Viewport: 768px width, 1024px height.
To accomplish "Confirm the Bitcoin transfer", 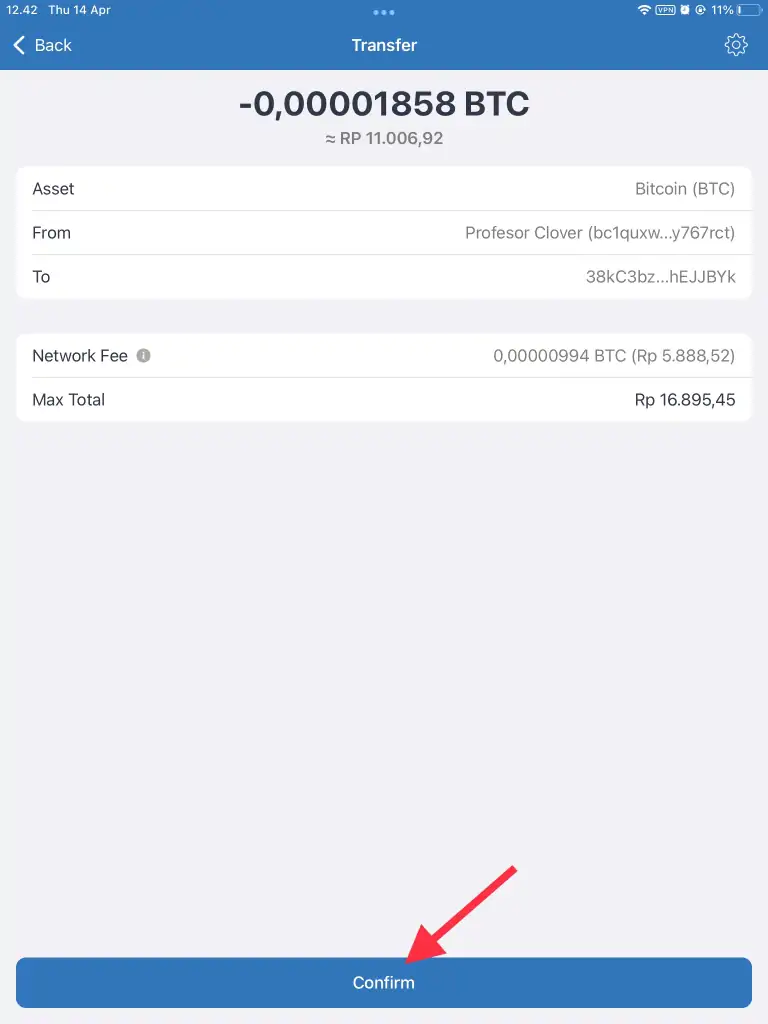I will pos(384,982).
